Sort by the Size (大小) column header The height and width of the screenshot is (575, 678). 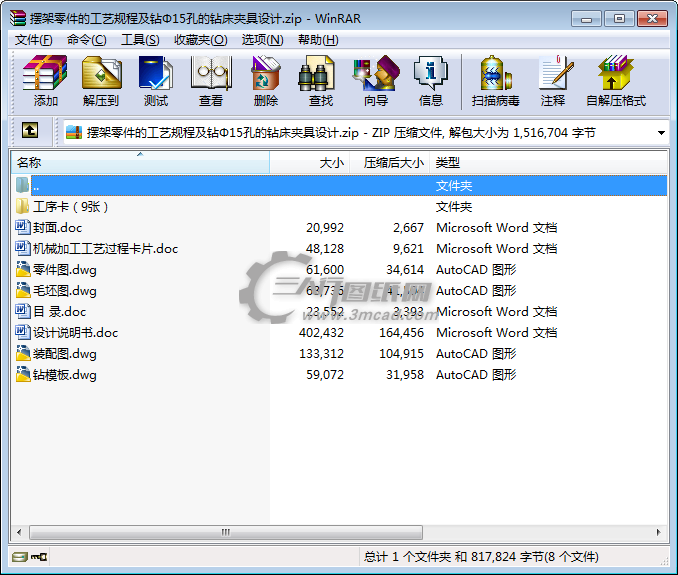(309, 163)
